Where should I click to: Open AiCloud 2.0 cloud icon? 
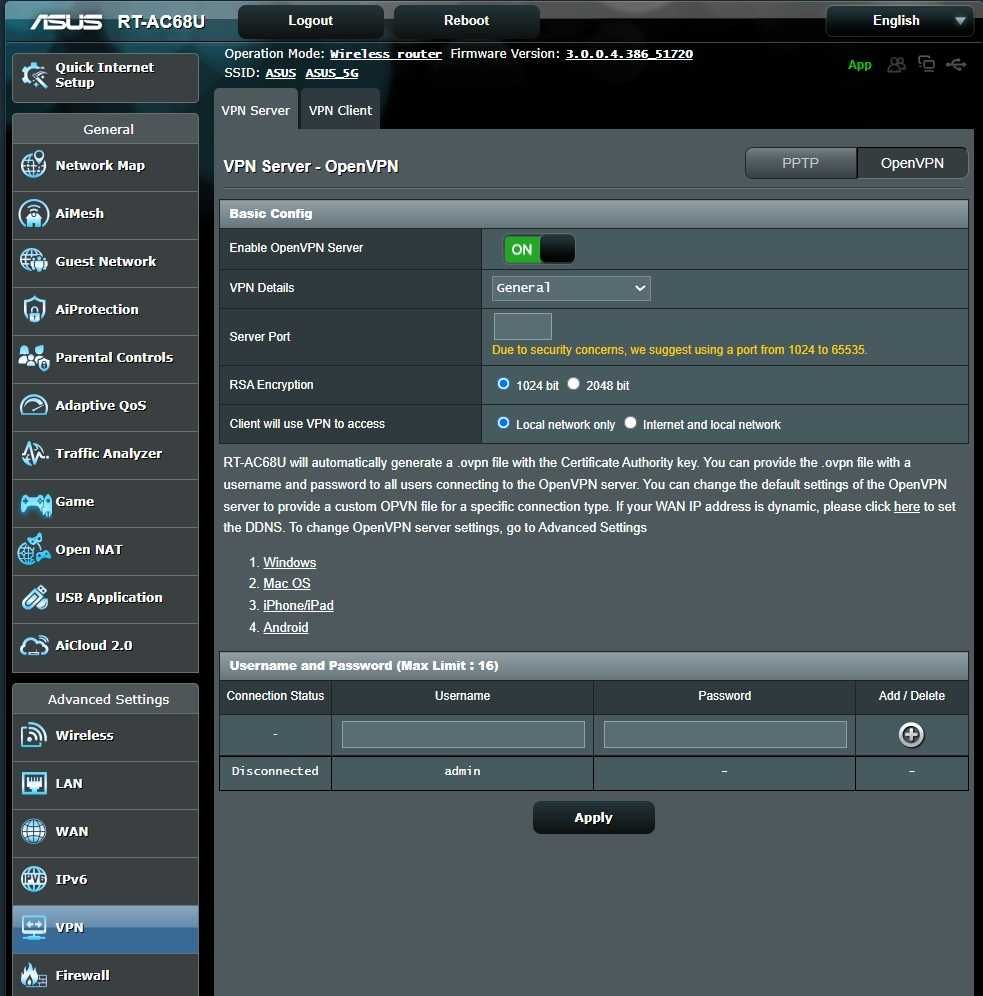click(34, 645)
